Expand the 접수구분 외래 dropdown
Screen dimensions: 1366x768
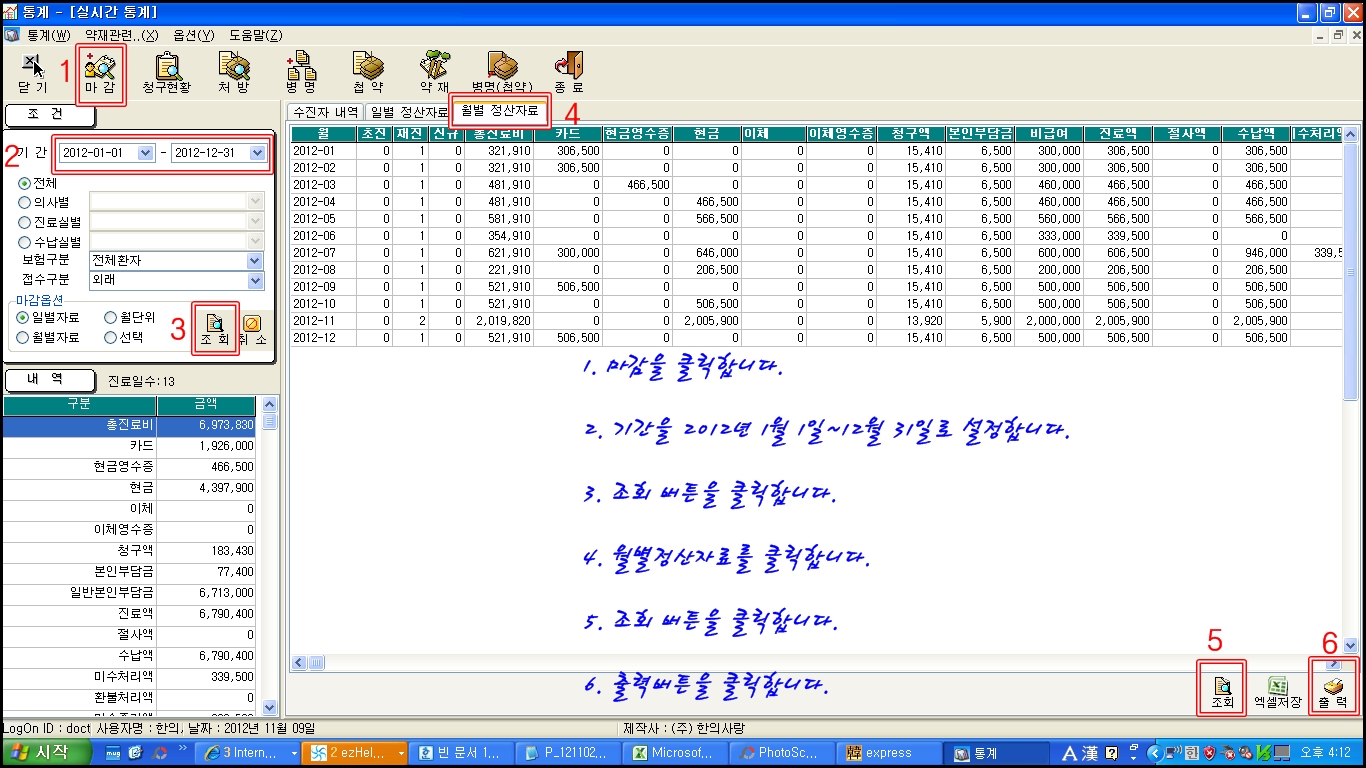click(255, 281)
